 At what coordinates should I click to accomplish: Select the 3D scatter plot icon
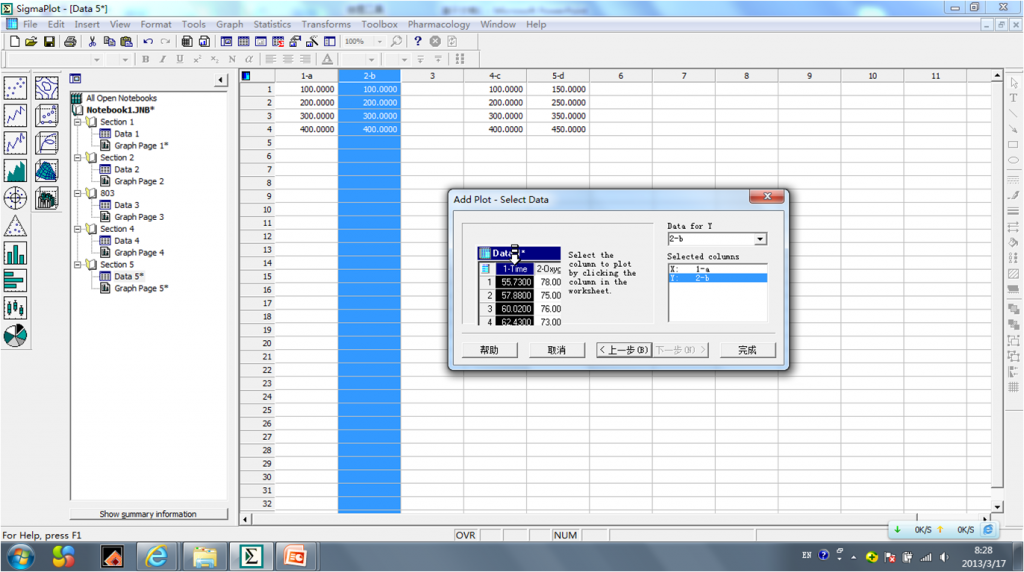click(46, 116)
